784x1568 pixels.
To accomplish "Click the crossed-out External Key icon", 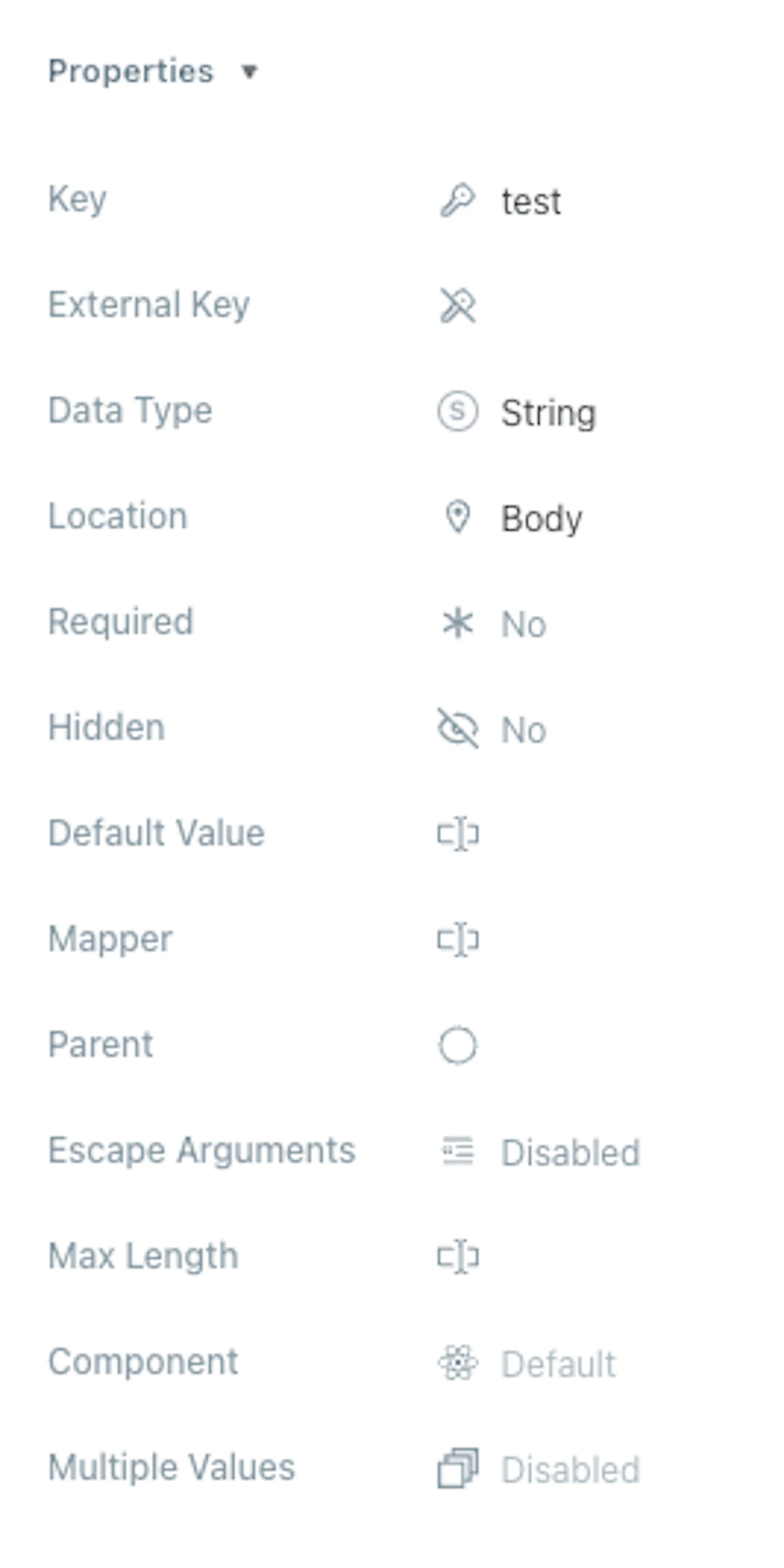I will click(x=457, y=305).
